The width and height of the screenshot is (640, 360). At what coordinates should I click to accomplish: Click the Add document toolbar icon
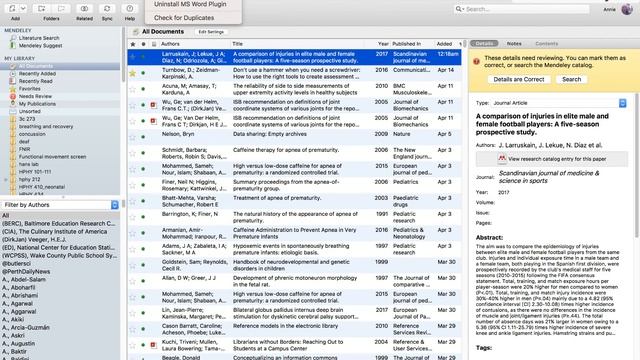(13, 9)
